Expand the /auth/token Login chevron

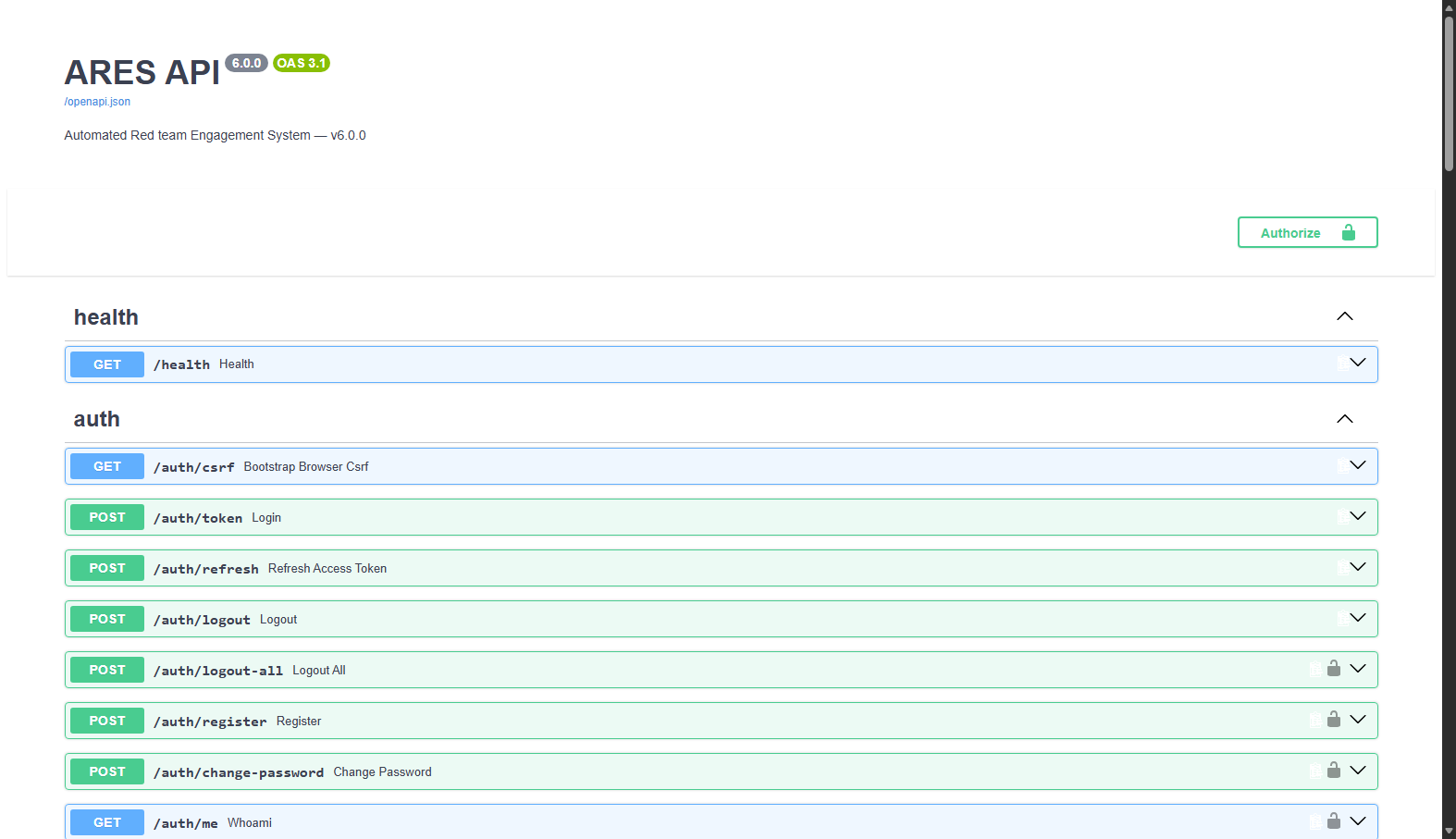pyautogui.click(x=1357, y=516)
